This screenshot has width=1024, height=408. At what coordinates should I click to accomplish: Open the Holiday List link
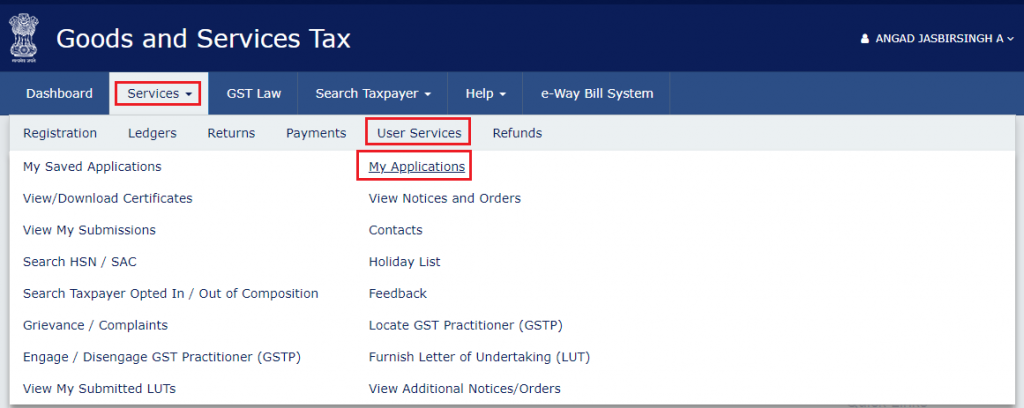(405, 262)
